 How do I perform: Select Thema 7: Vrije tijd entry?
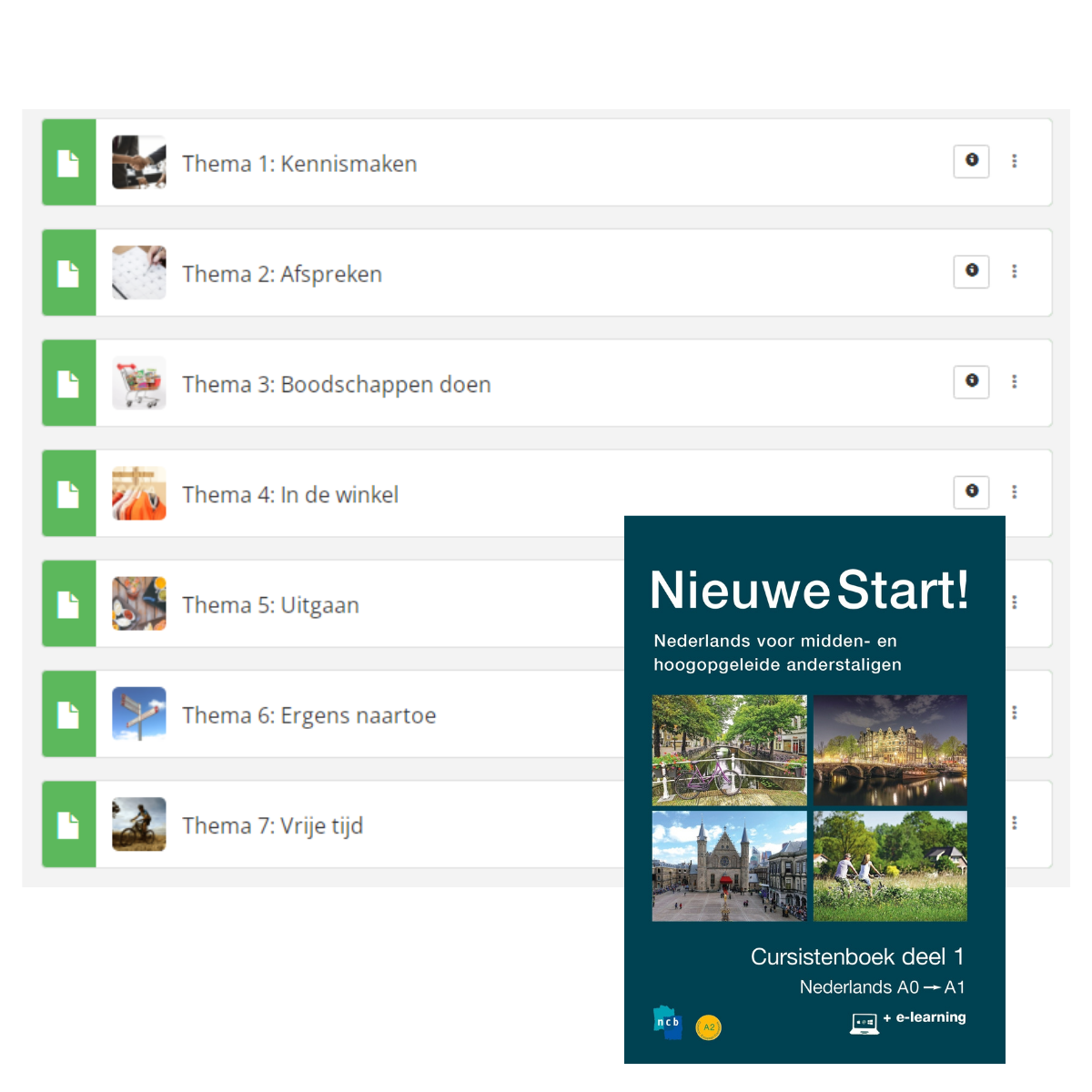(x=273, y=824)
